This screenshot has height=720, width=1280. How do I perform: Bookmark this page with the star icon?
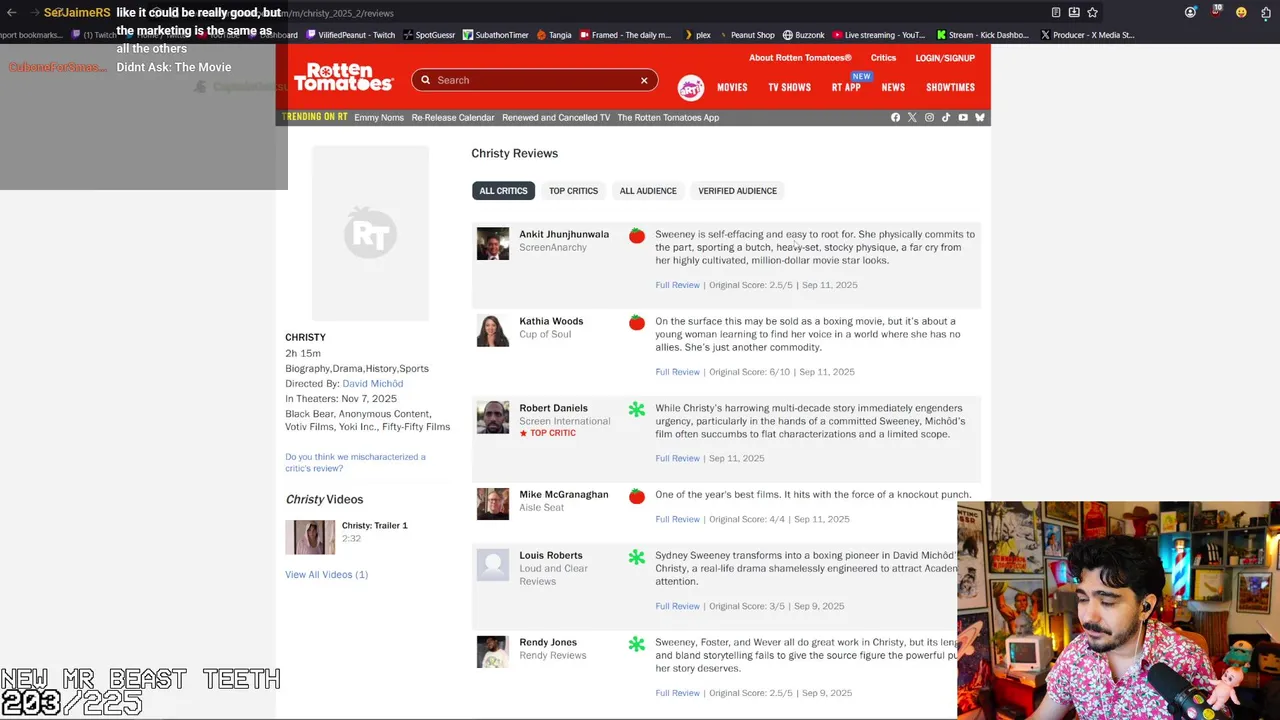tap(1092, 13)
